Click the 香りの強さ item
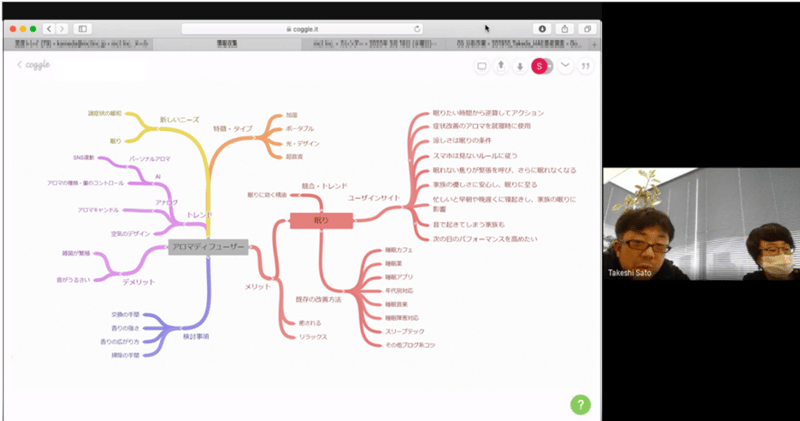The width and height of the screenshot is (800, 421). [126, 329]
